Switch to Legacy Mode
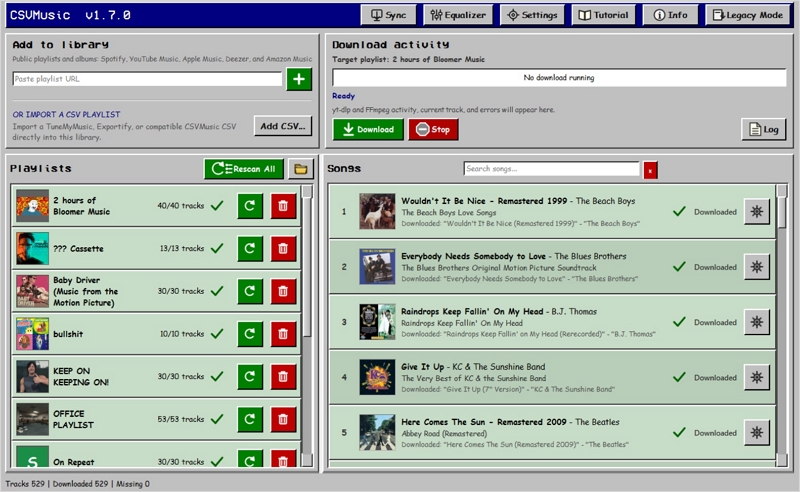This screenshot has height=492, width=800. pos(748,15)
